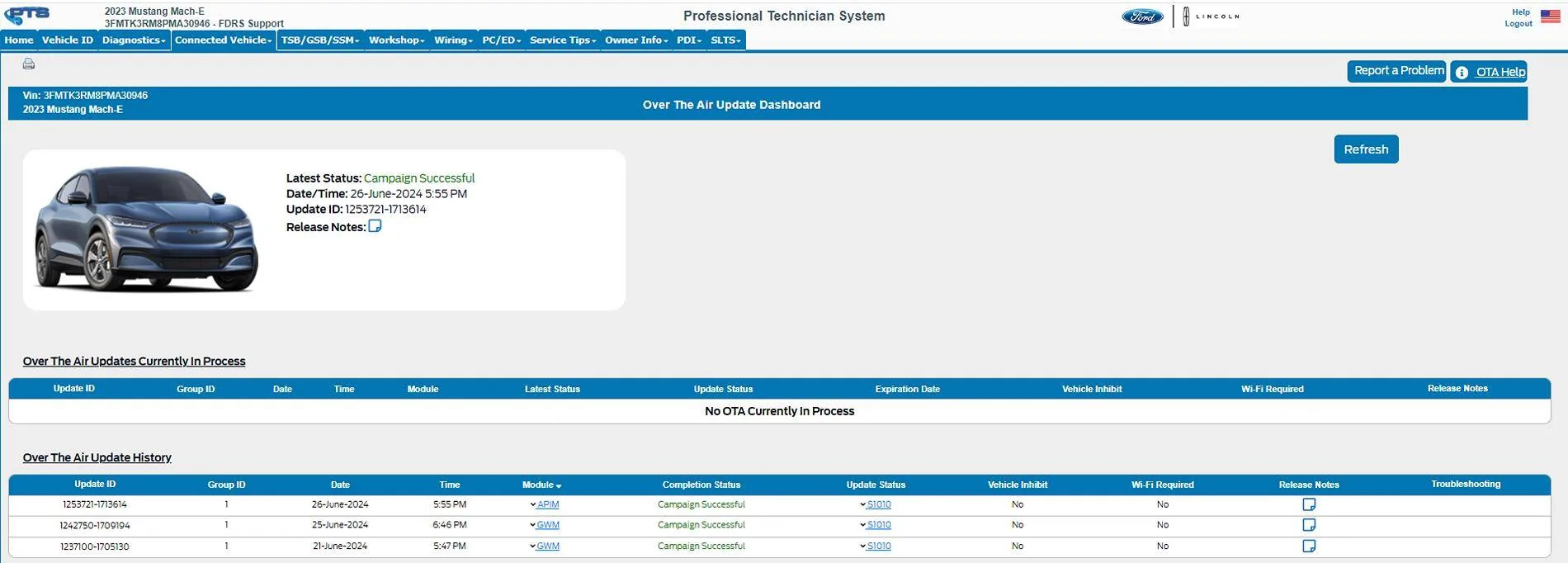Select update ID 1242750-1709194 in history
This screenshot has height=563, width=1568.
pos(95,525)
